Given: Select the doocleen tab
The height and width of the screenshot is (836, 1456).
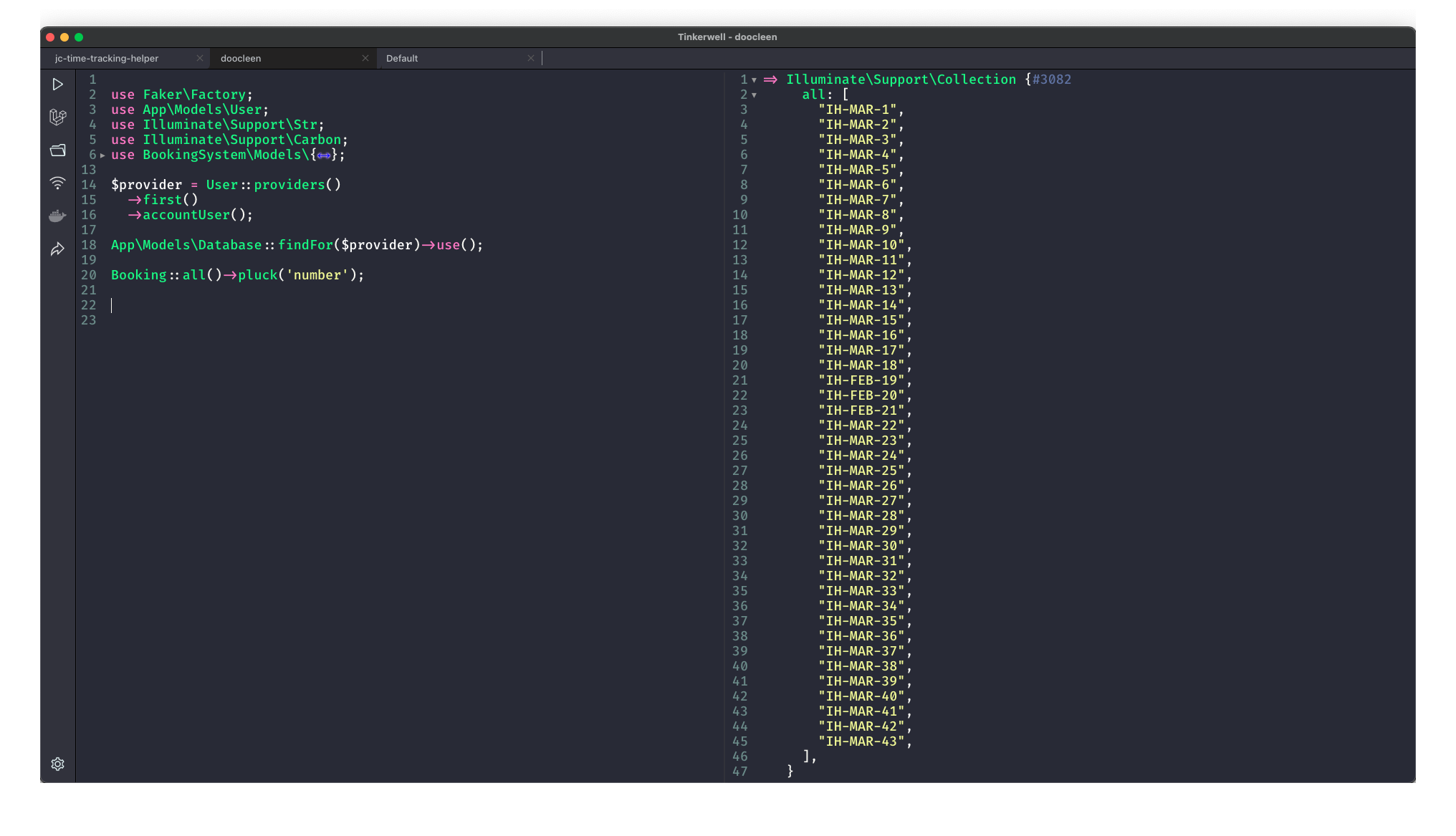Looking at the screenshot, I should coord(241,58).
